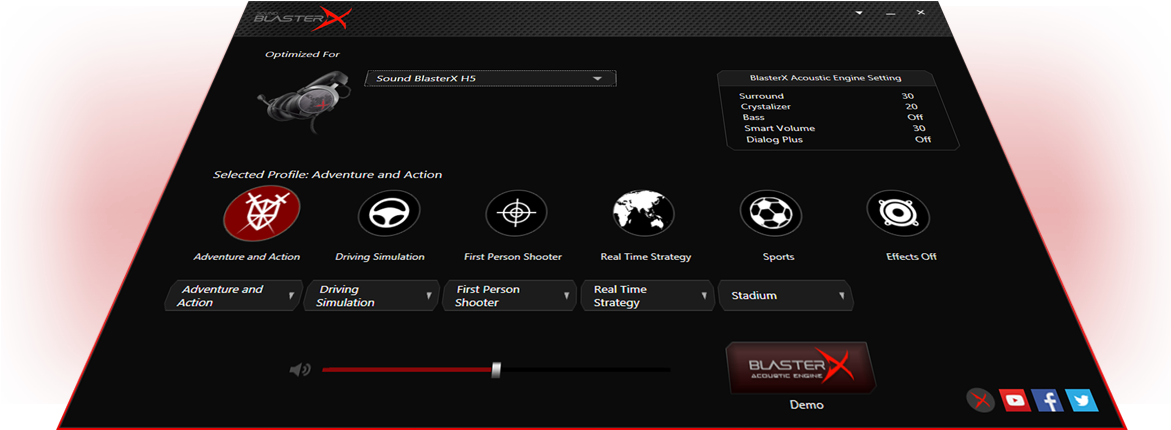Image resolution: width=1171 pixels, height=430 pixels.
Task: Click the Bass setting row
Action: pyautogui.click(x=833, y=117)
